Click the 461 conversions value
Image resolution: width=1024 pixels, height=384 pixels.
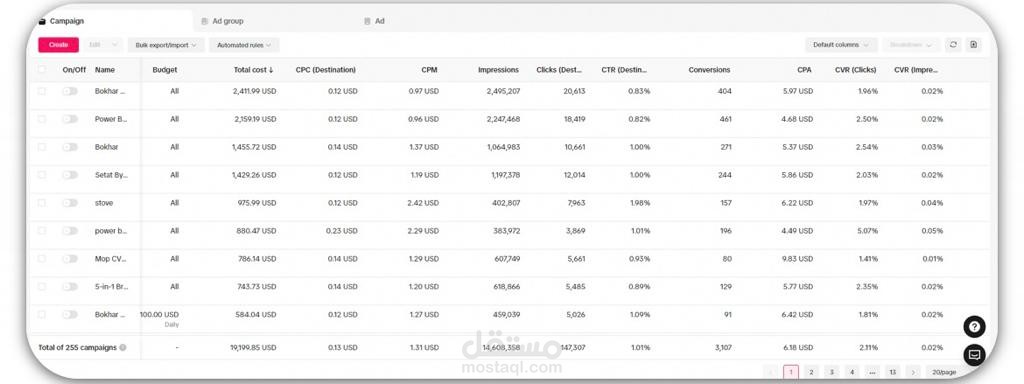coord(725,120)
